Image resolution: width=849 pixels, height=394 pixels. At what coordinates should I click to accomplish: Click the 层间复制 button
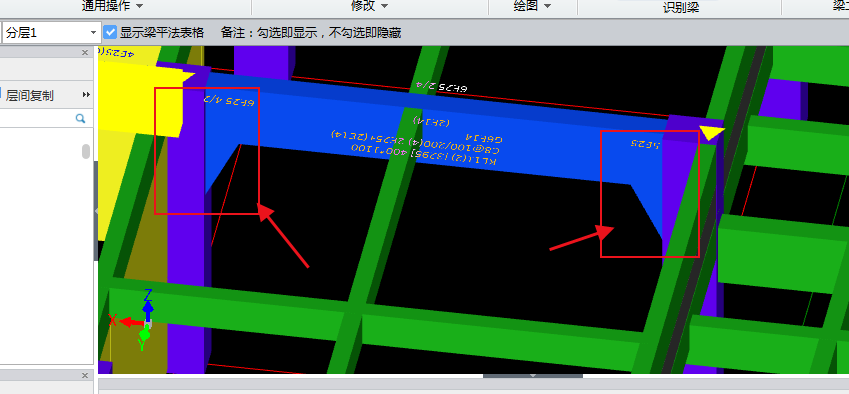tap(29, 95)
